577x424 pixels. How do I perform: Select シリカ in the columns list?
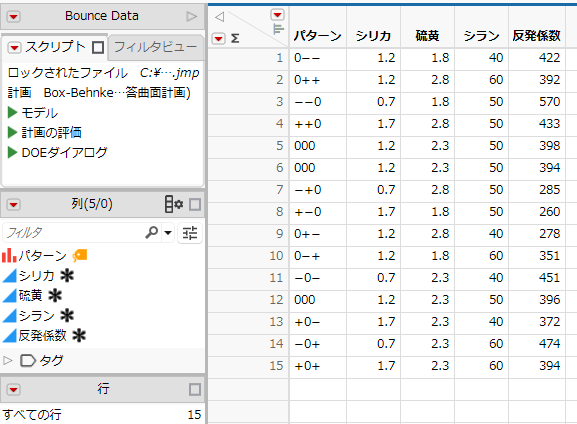tap(36, 276)
